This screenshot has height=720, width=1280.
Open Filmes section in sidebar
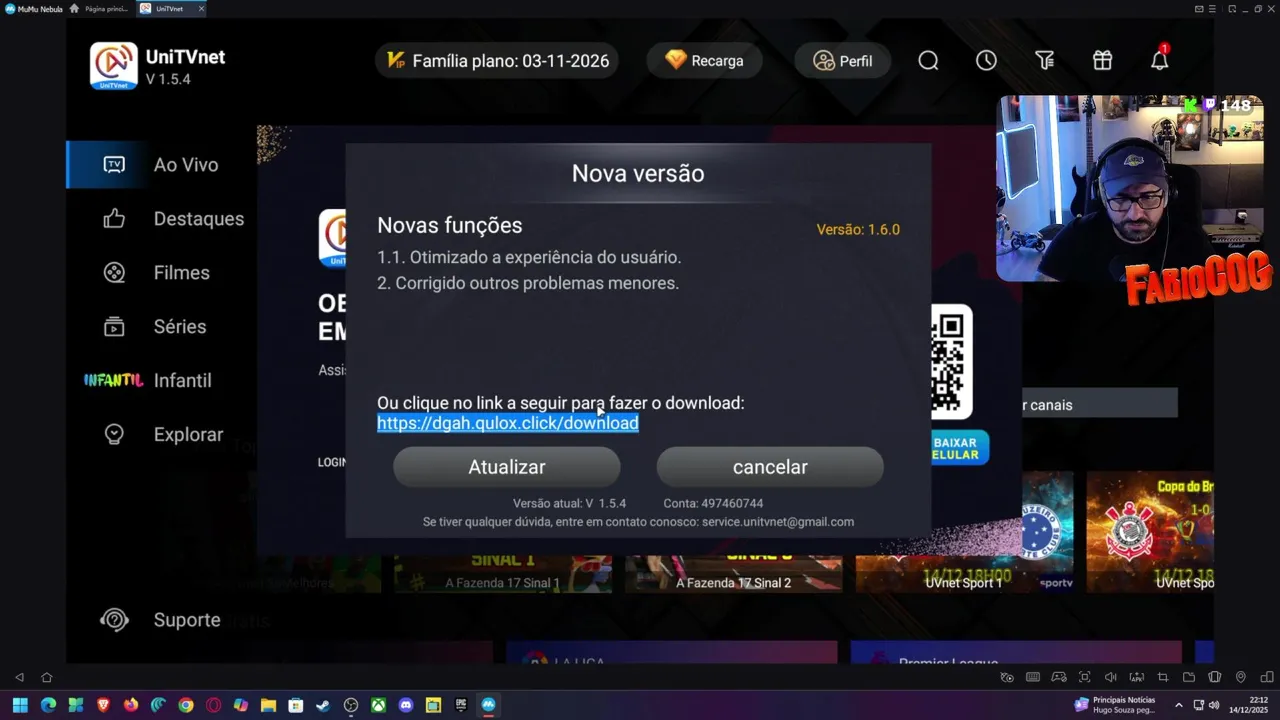[156, 273]
